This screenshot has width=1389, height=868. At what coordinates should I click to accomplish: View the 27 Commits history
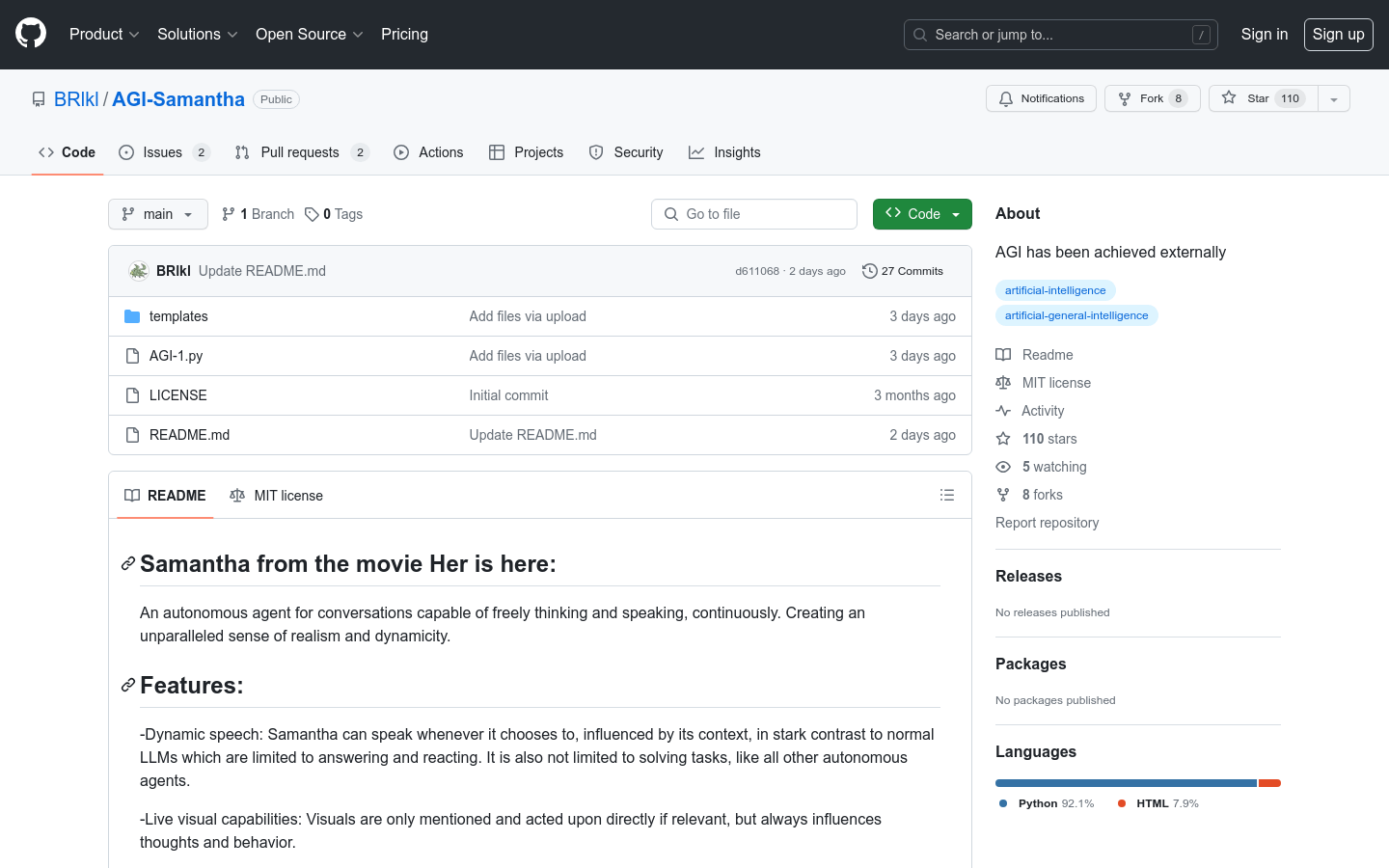click(x=903, y=271)
